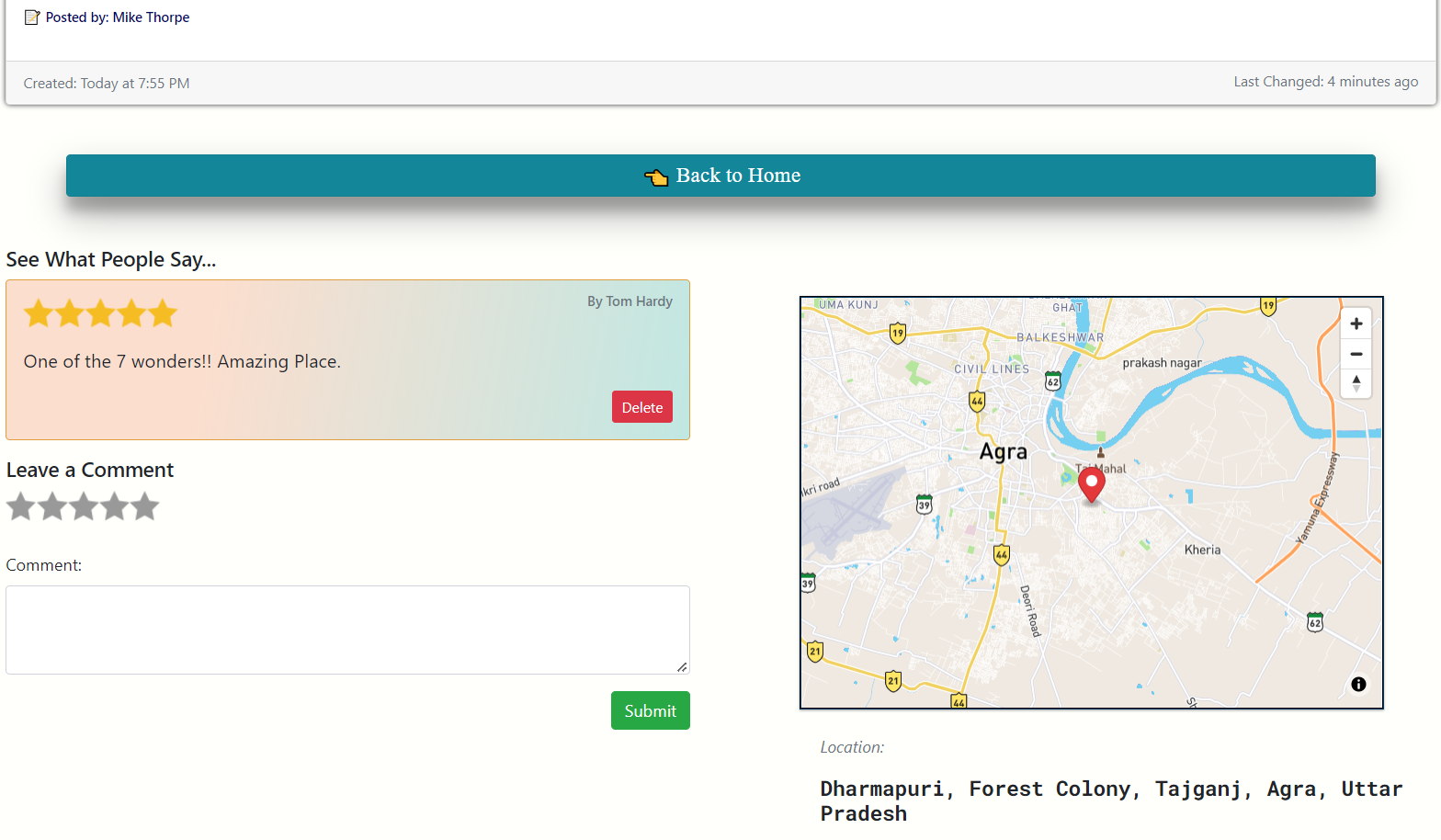The width and height of the screenshot is (1441, 840).
Task: Rate one star in Leave a Comment
Action: [x=21, y=506]
